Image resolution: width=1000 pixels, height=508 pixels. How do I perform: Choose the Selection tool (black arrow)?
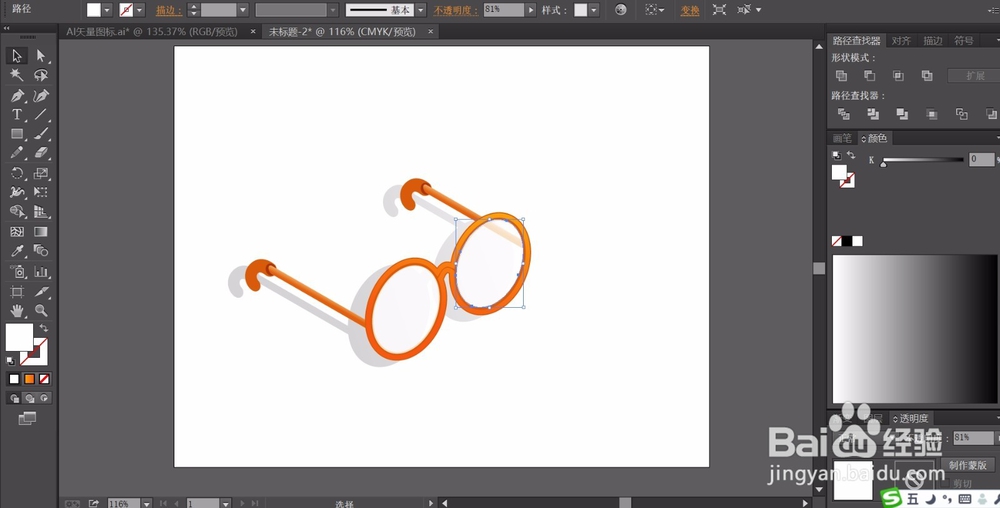pyautogui.click(x=17, y=55)
